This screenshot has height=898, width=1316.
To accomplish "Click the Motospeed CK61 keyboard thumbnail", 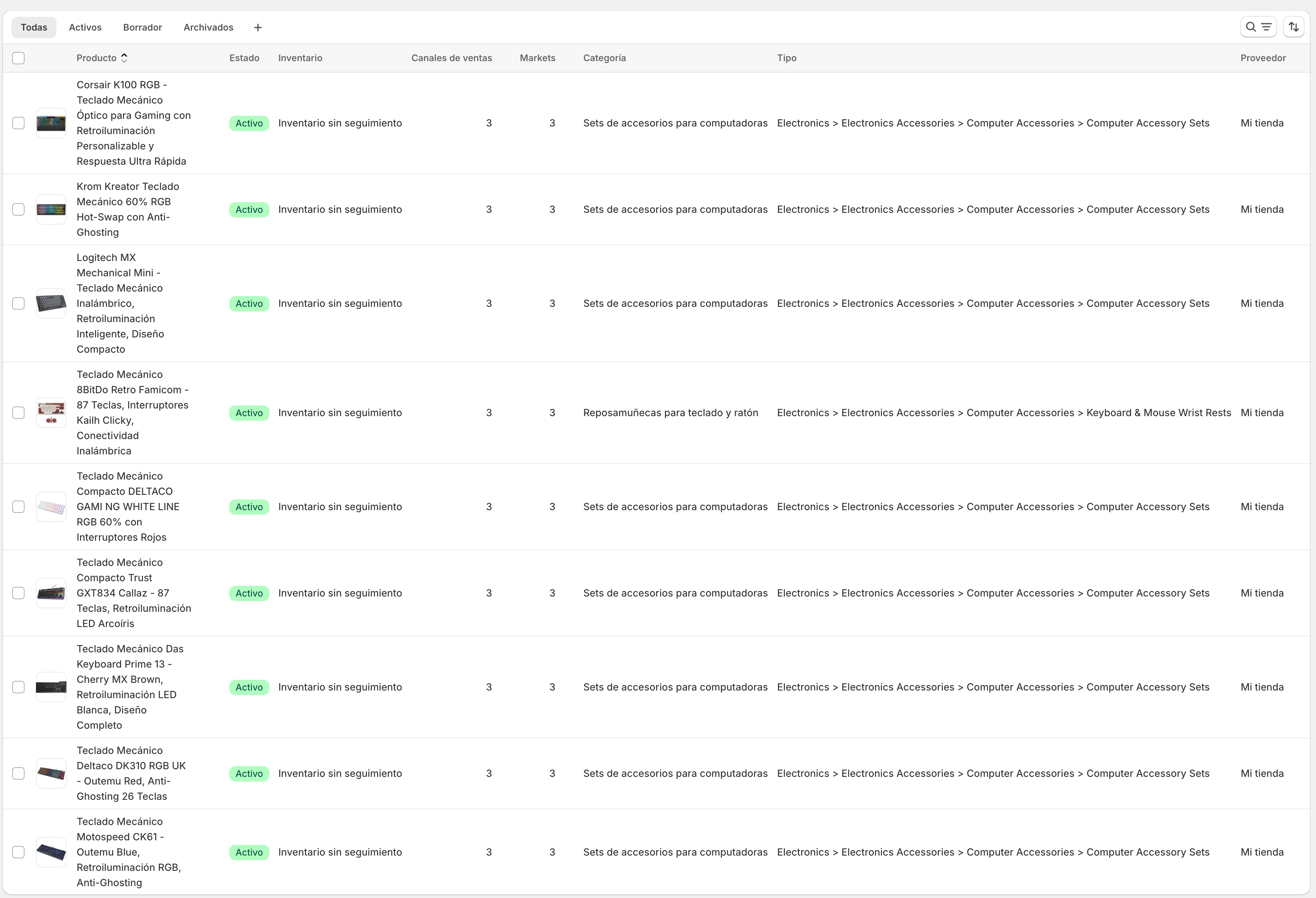I will pyautogui.click(x=51, y=852).
